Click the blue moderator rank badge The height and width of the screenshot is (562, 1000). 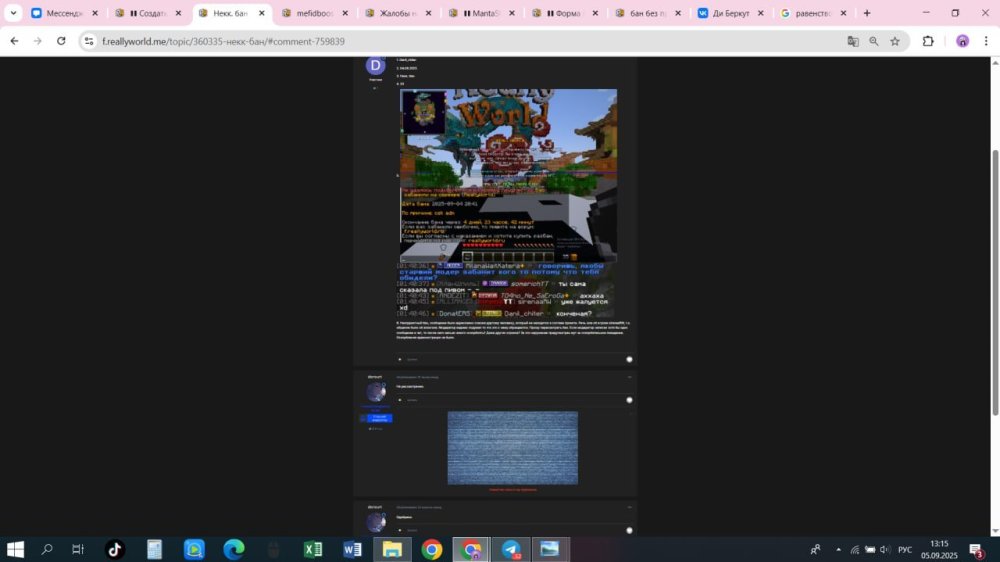[x=376, y=418]
